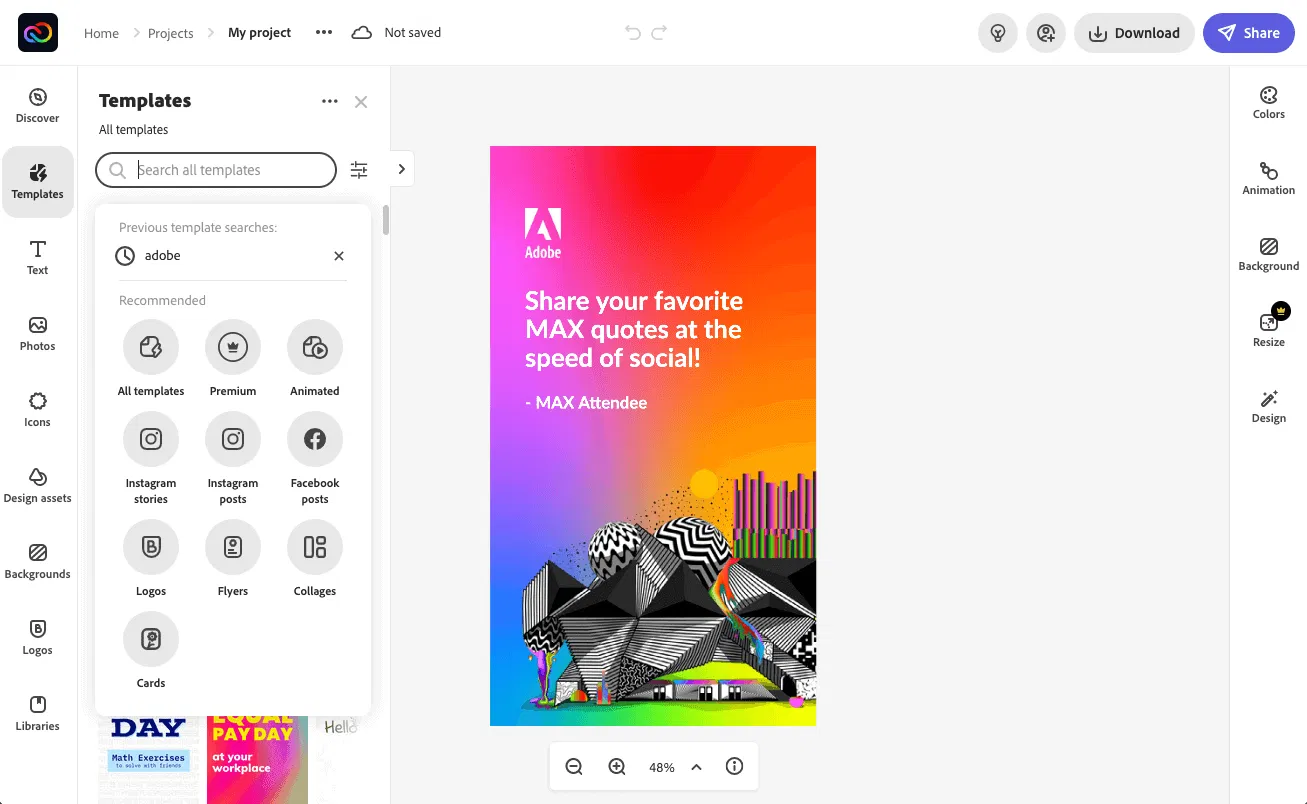Collapse the Templates panel with arrow
The height and width of the screenshot is (804, 1307).
point(401,169)
